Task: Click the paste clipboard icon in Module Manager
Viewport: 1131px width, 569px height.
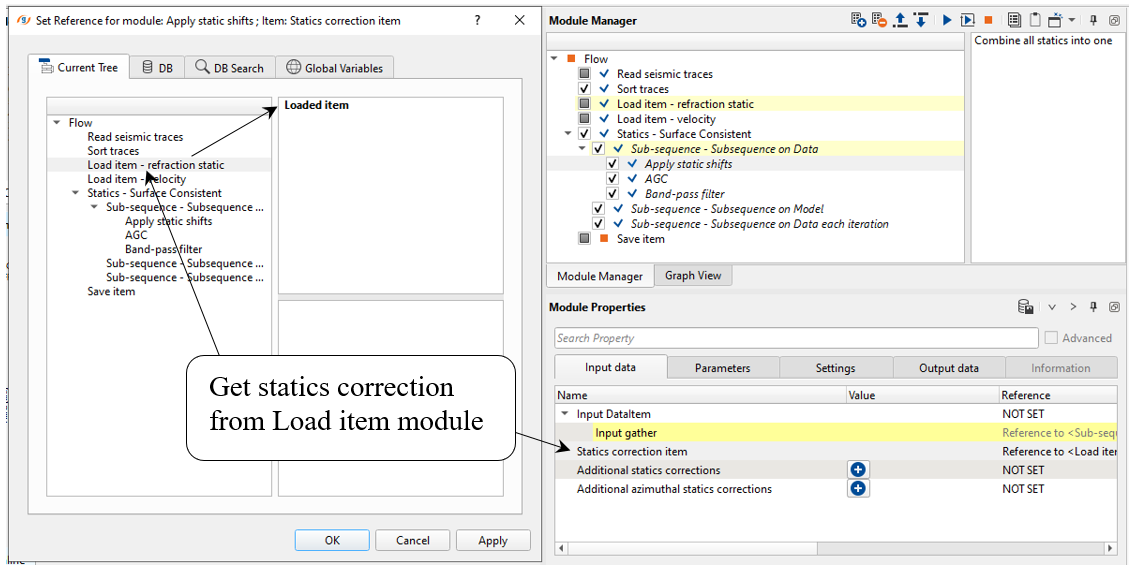Action: [x=1035, y=20]
